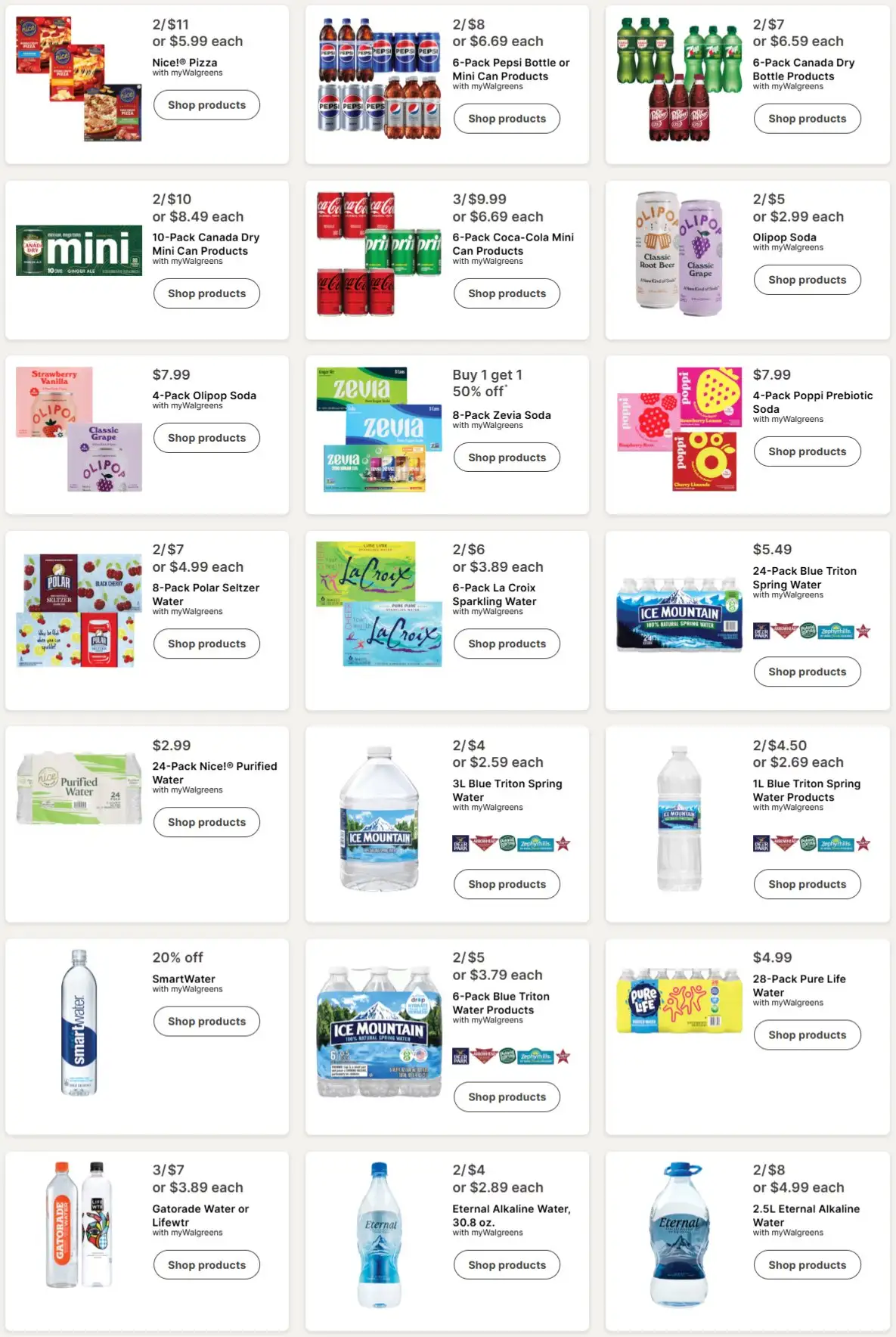Shop products for 6-Pack La Croix Sparkling Water
Viewport: 896px width, 1337px height.
click(x=507, y=644)
